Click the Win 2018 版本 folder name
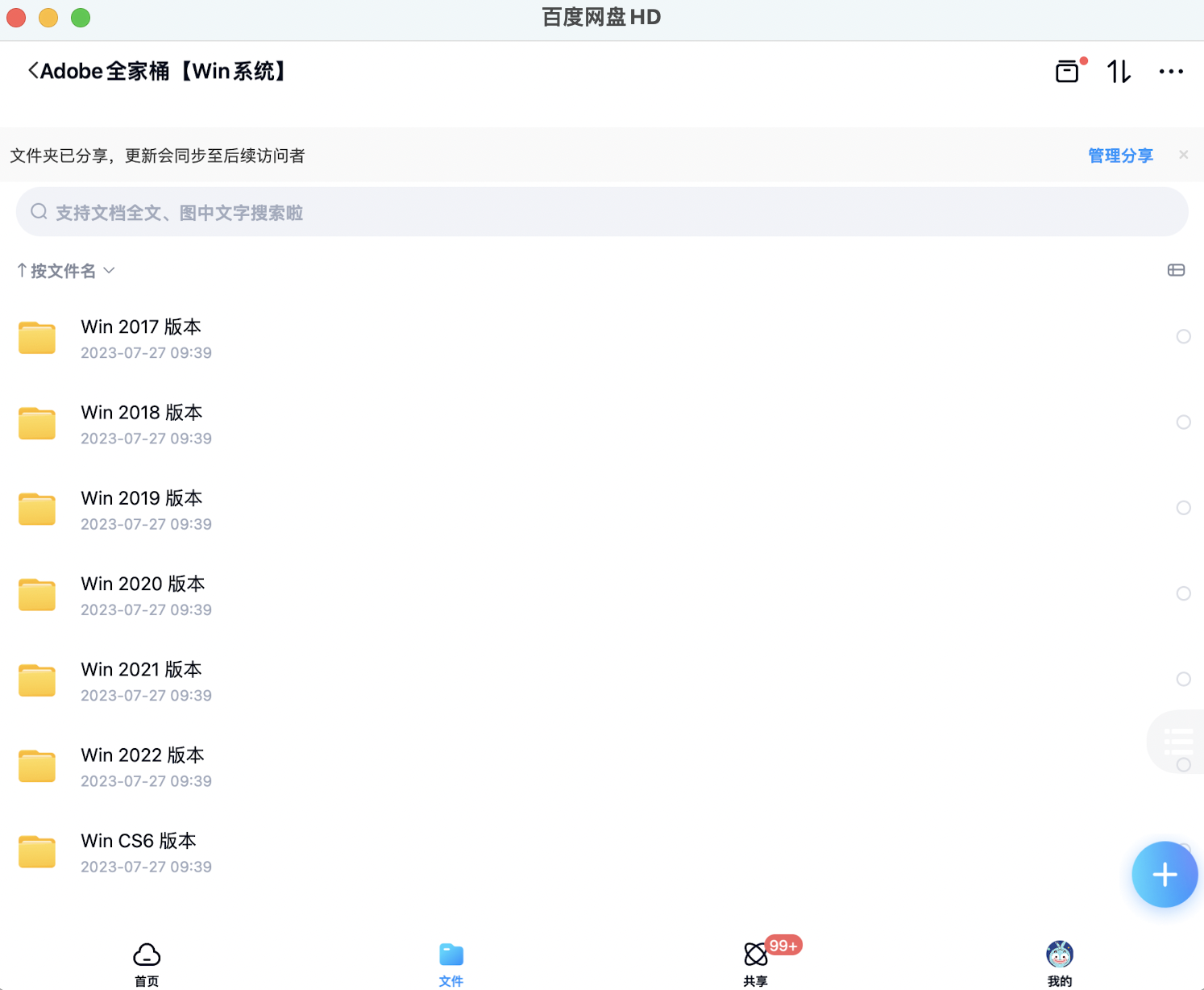Viewport: 1204px width, 990px height. coord(141,412)
